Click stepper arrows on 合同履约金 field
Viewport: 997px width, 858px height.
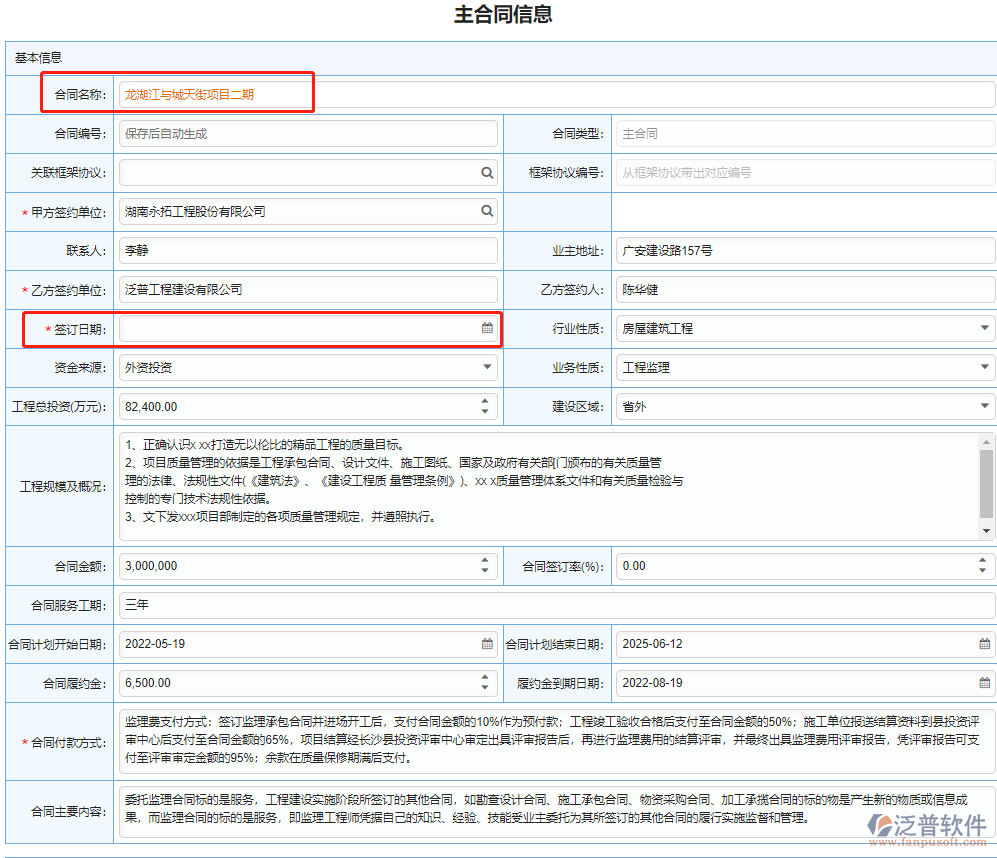[x=486, y=683]
